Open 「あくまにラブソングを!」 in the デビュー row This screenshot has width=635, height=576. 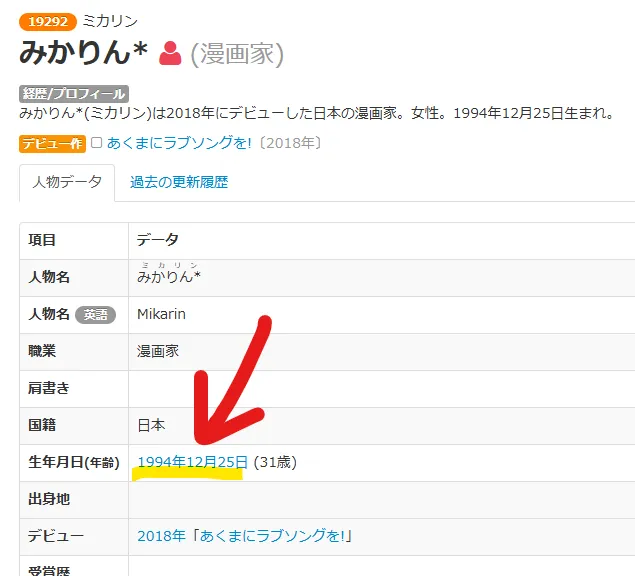click(273, 536)
